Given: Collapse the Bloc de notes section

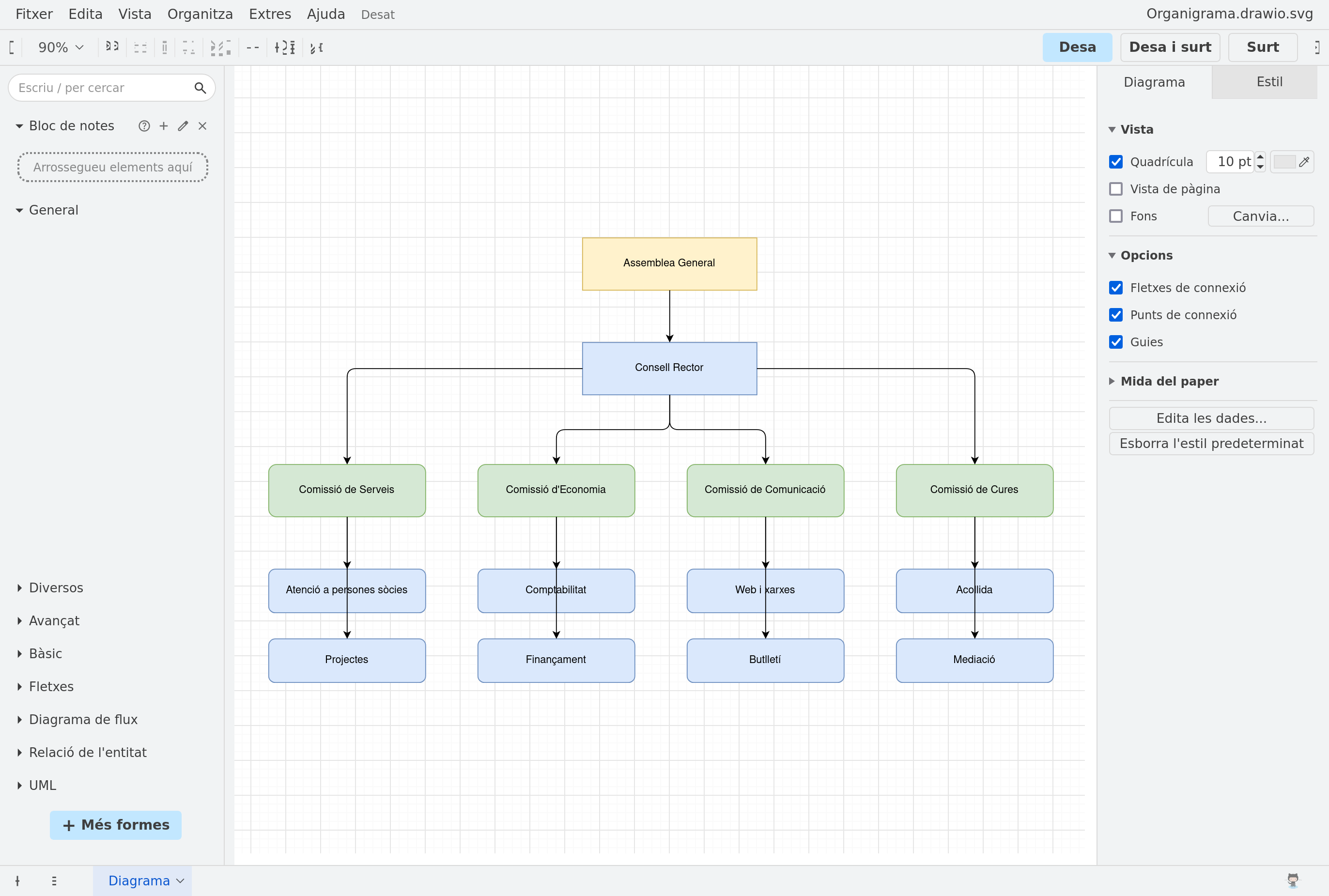Looking at the screenshot, I should coord(64,126).
